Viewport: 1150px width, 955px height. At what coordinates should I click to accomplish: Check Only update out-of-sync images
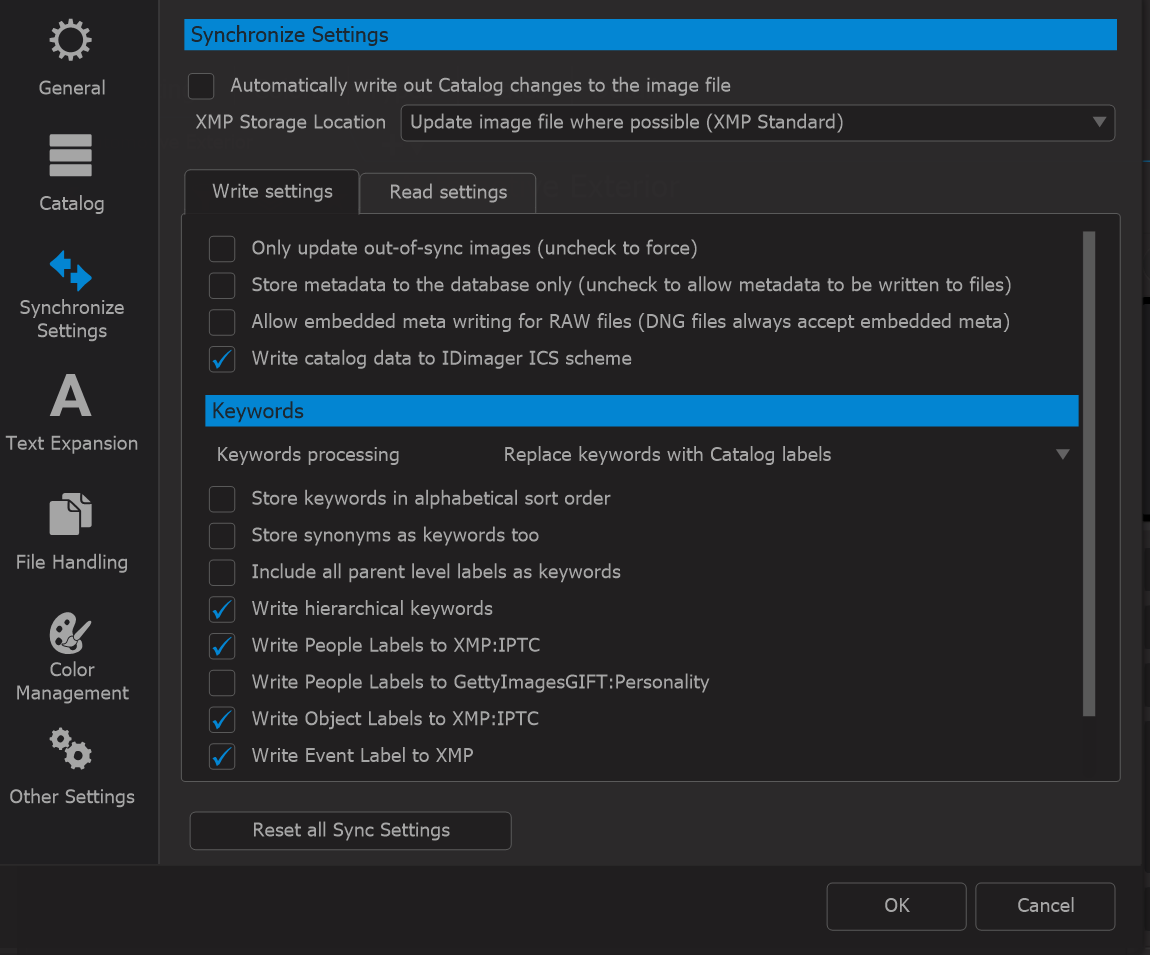[x=222, y=249]
